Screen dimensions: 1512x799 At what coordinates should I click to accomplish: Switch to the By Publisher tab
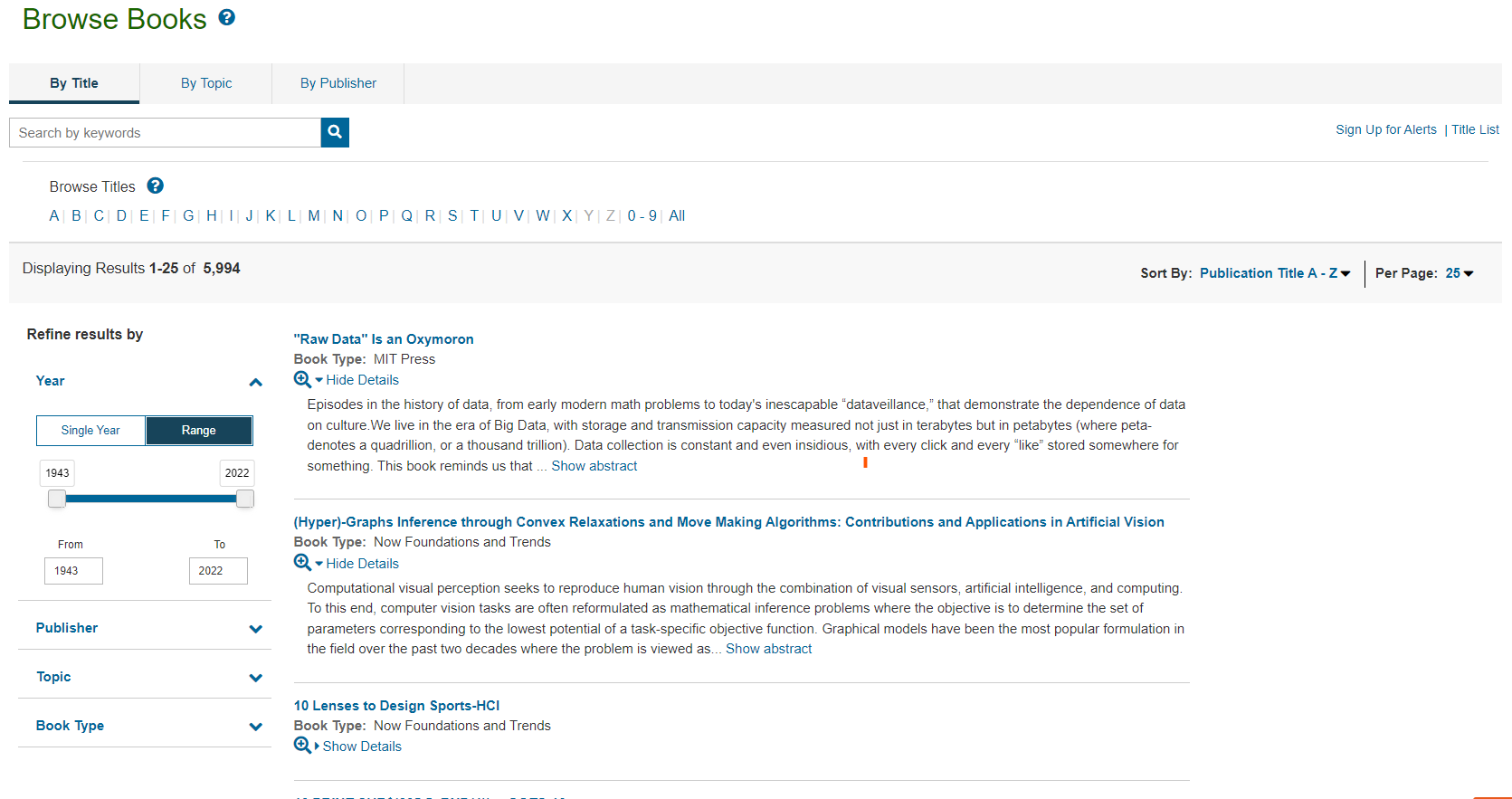click(338, 83)
